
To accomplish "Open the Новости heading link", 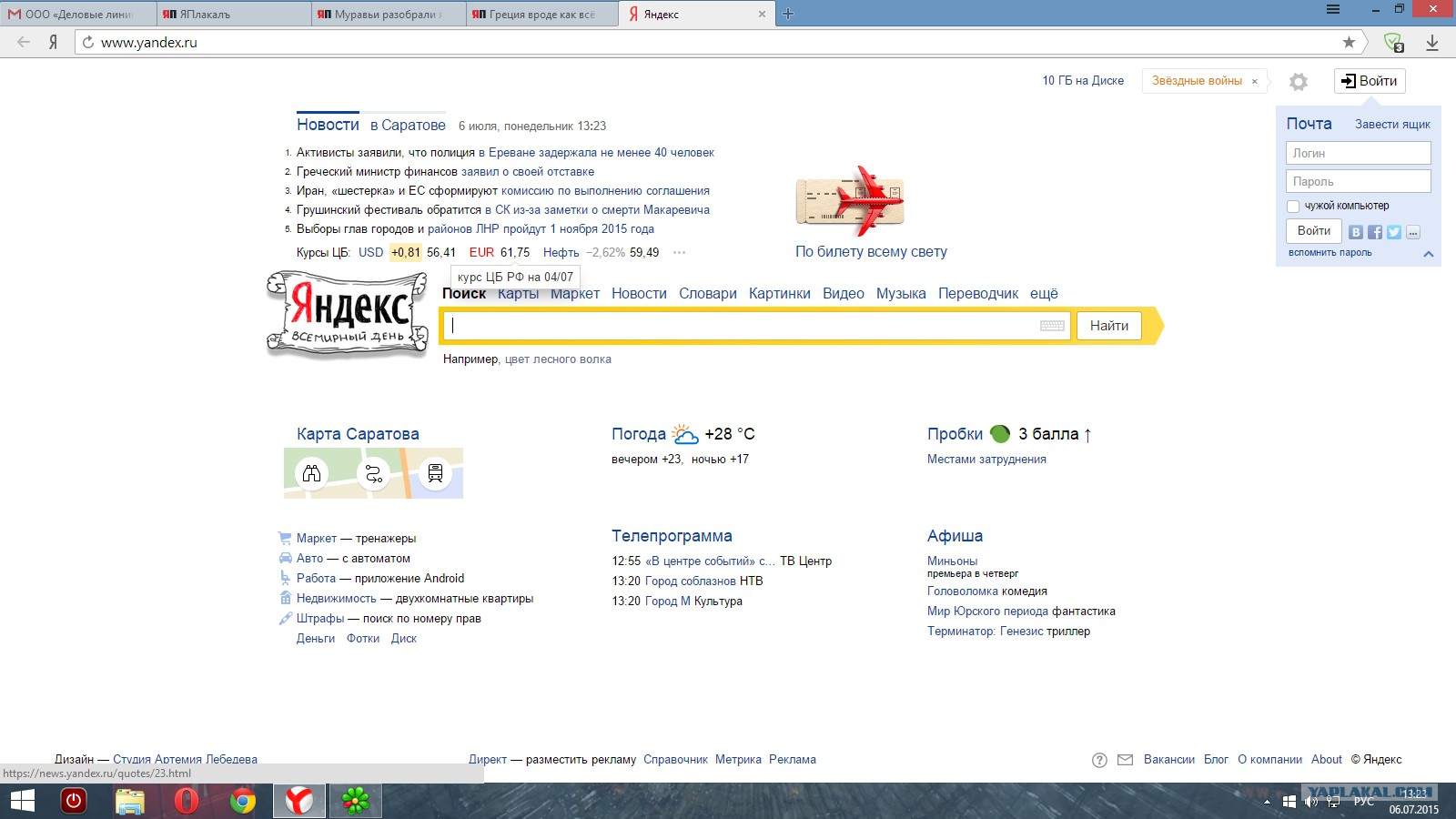I will 328,125.
